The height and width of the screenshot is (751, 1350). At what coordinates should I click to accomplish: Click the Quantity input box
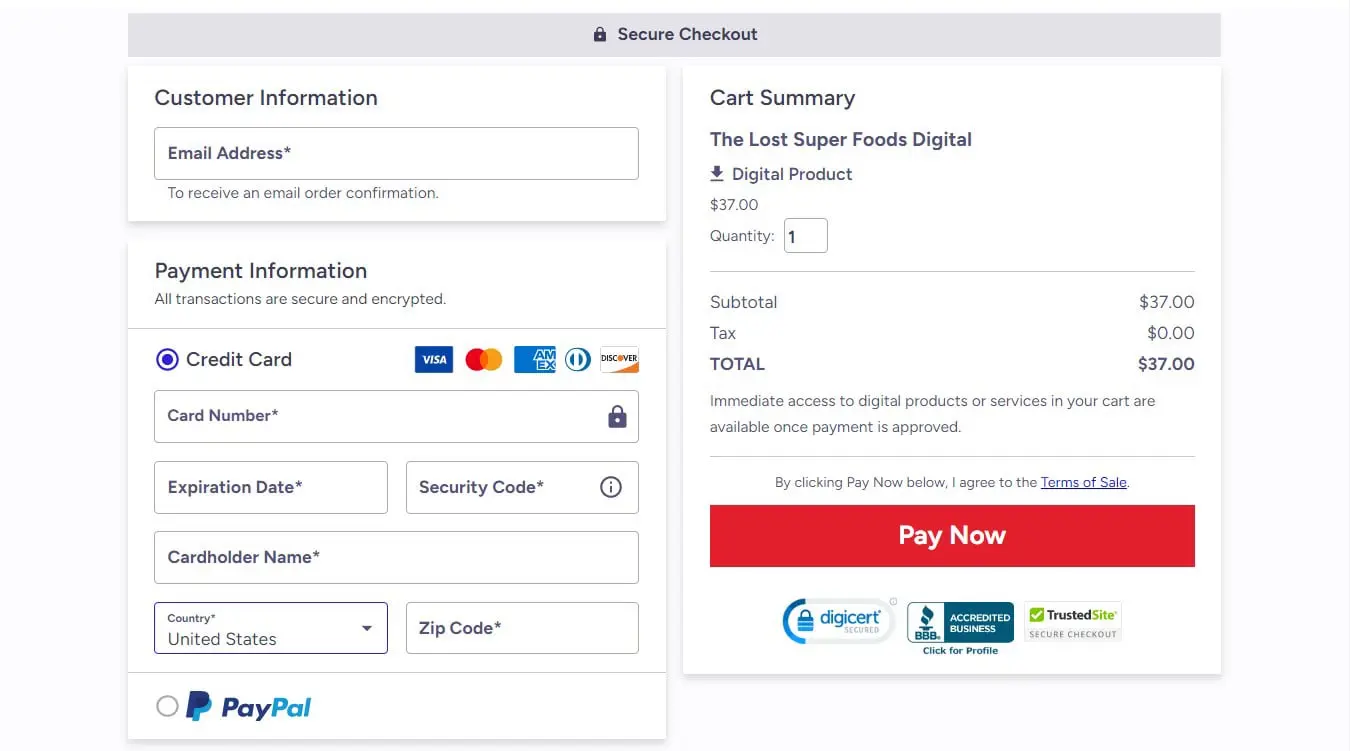[x=805, y=236]
